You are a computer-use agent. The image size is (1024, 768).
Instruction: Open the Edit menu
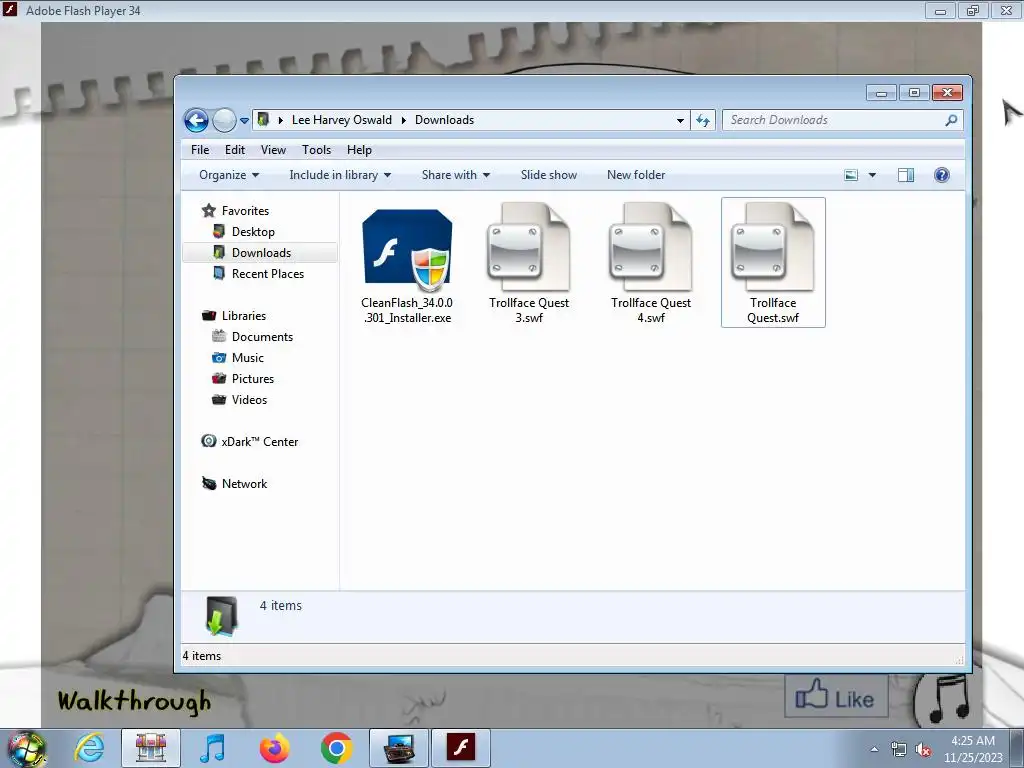coord(234,150)
